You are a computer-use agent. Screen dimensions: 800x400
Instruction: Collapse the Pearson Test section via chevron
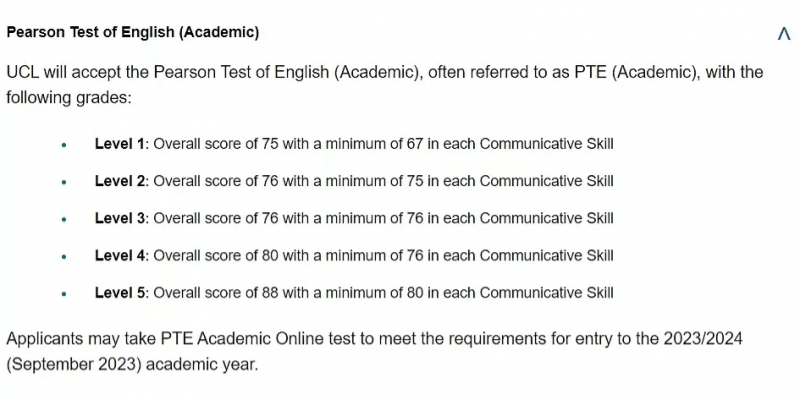(784, 35)
